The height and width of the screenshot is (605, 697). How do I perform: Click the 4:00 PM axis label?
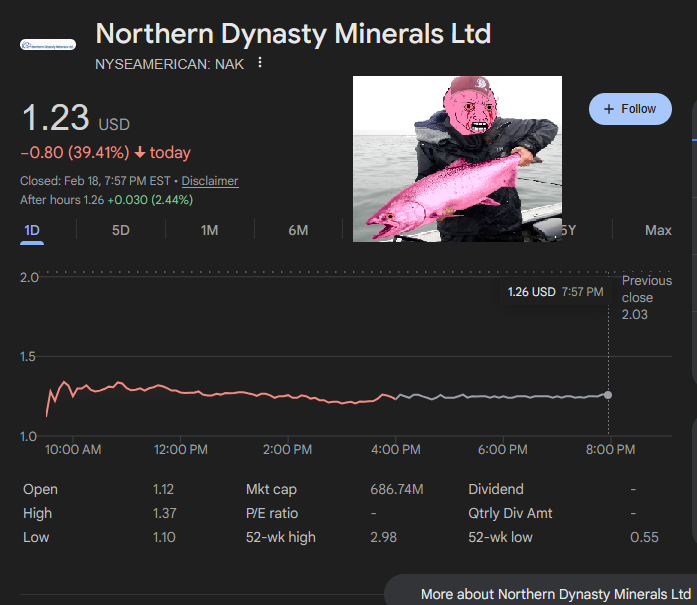396,449
